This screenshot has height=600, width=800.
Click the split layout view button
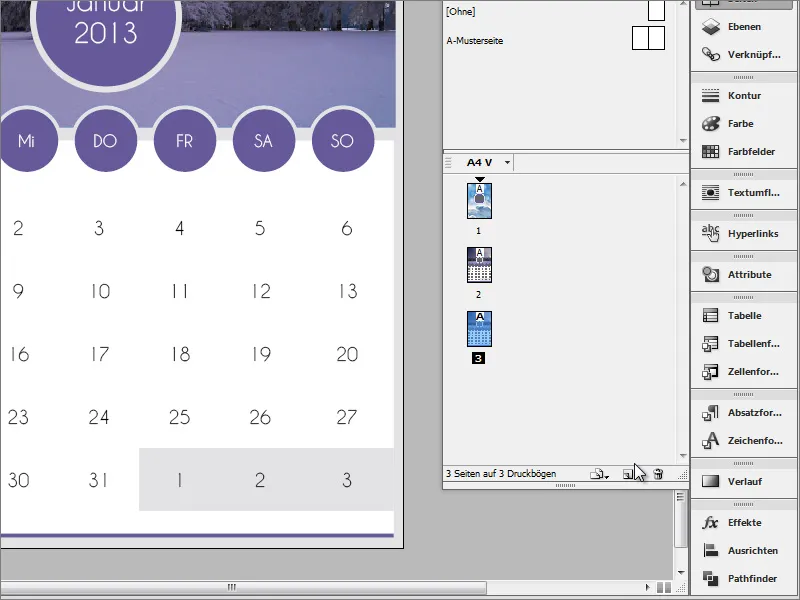point(664,587)
